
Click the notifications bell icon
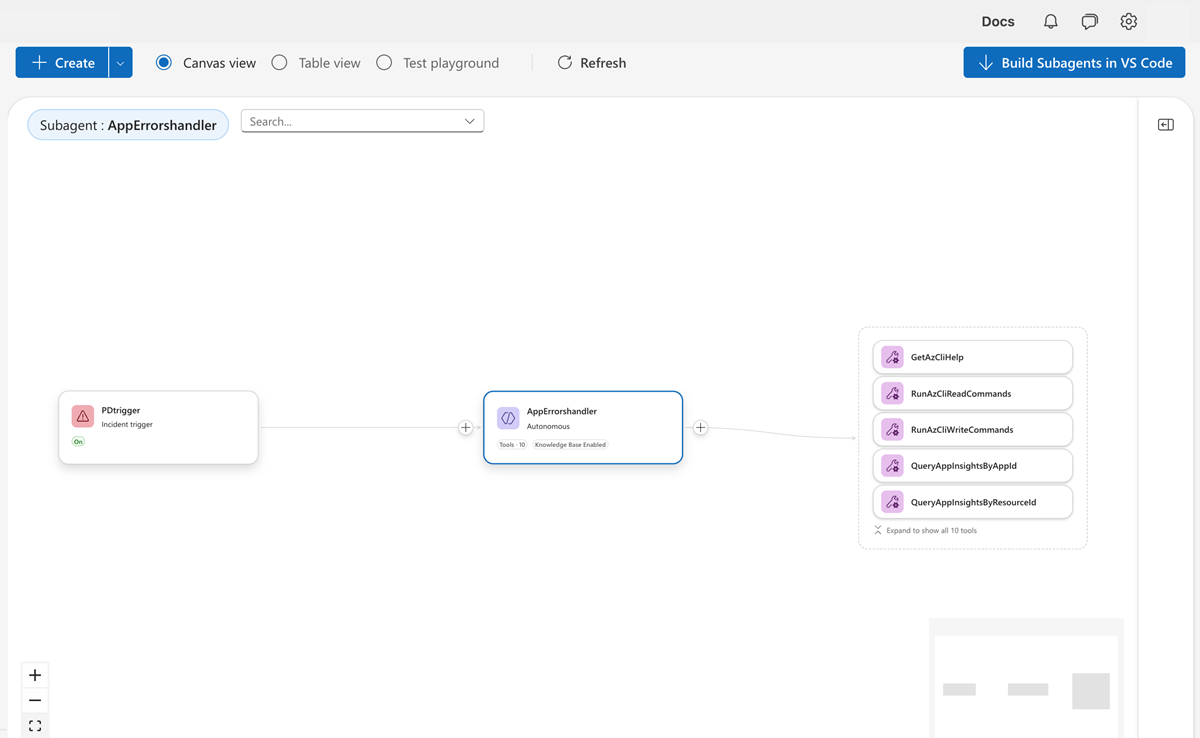click(1050, 21)
